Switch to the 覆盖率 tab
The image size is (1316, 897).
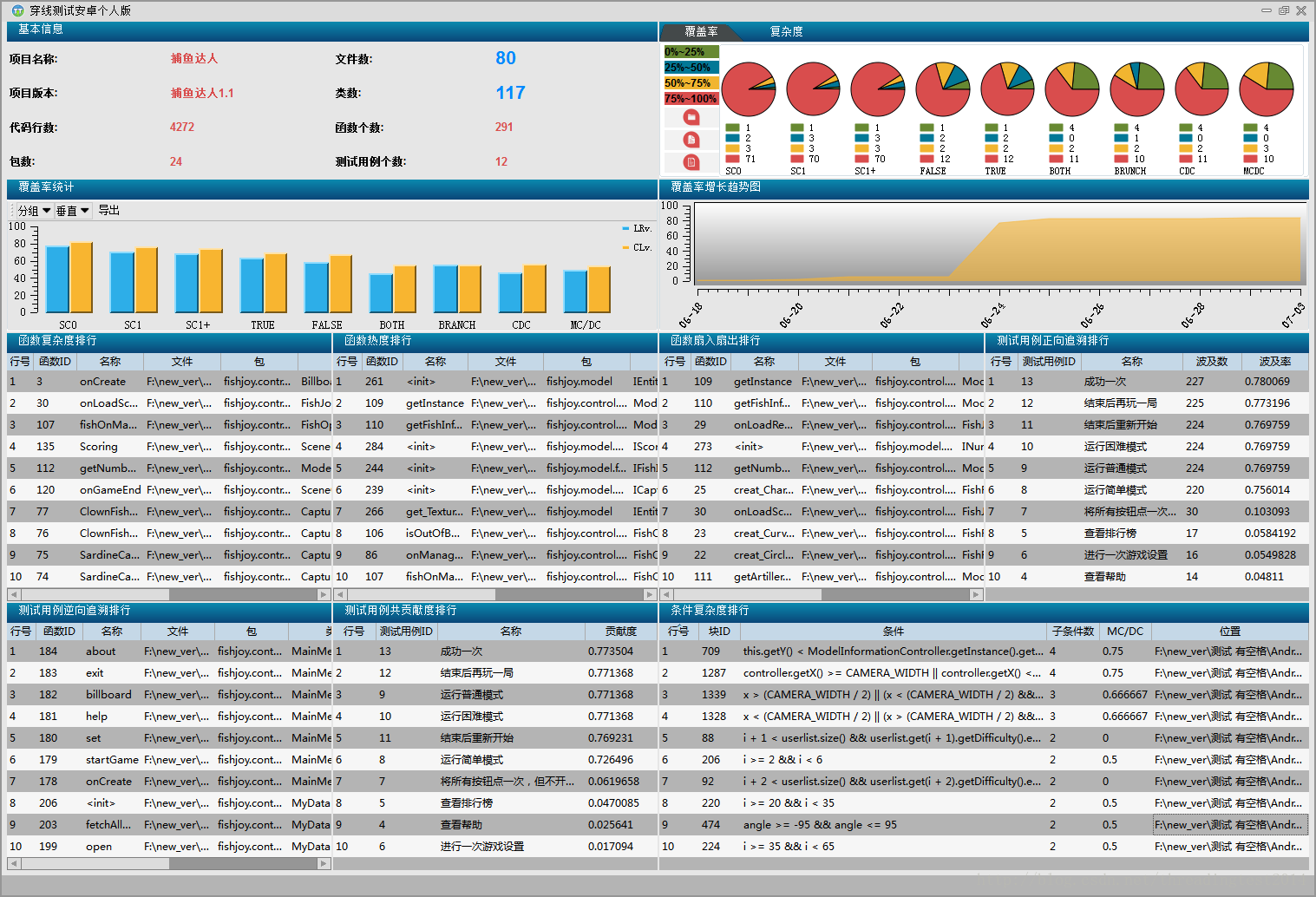(701, 31)
